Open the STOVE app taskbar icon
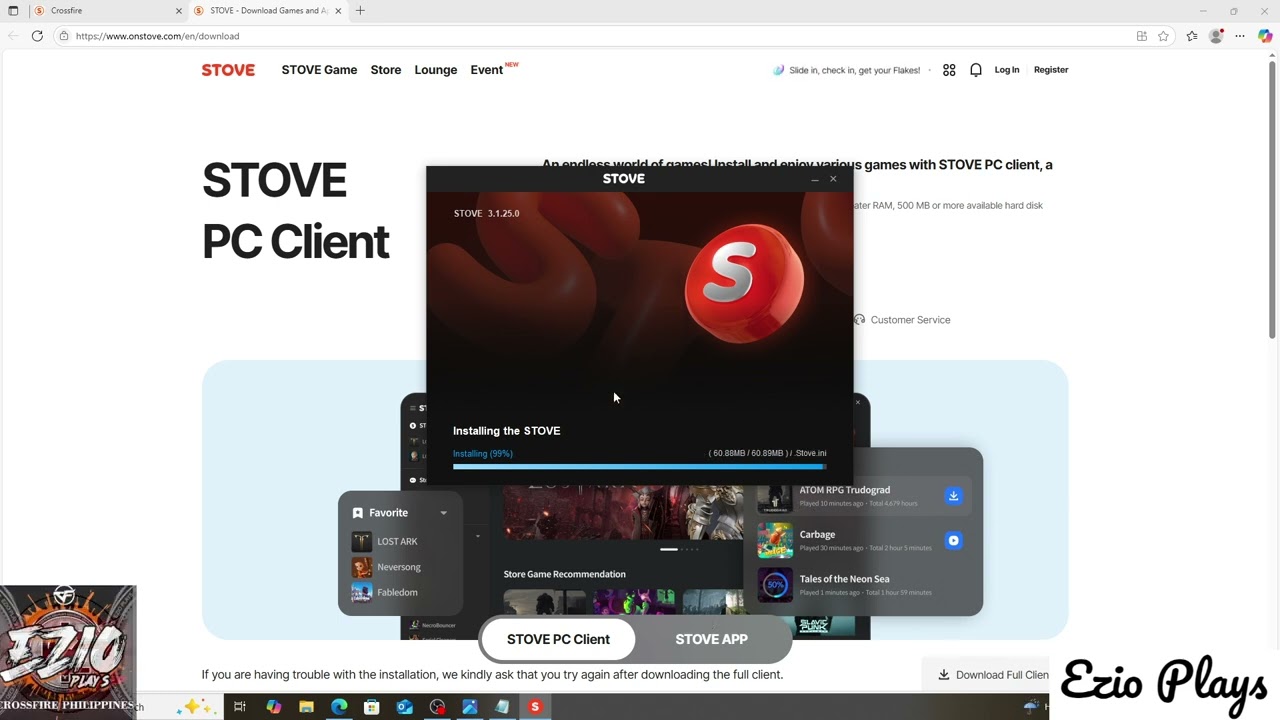This screenshot has height=720, width=1280. click(x=535, y=707)
